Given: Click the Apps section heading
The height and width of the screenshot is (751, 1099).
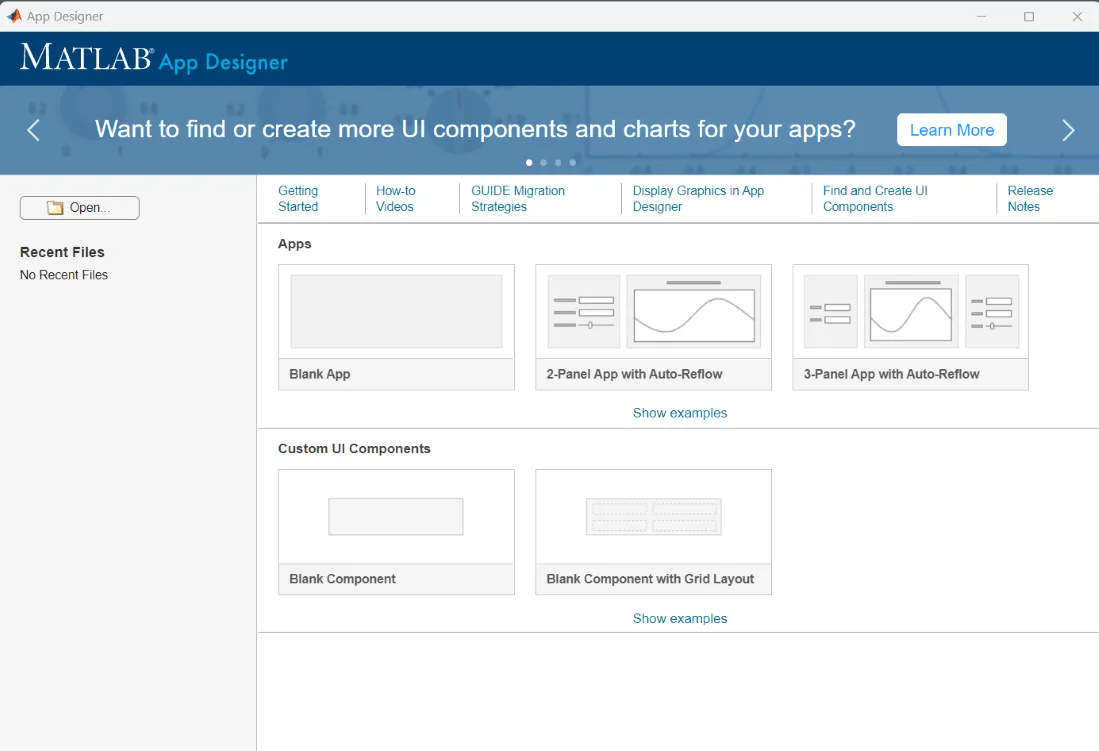Looking at the screenshot, I should [294, 244].
